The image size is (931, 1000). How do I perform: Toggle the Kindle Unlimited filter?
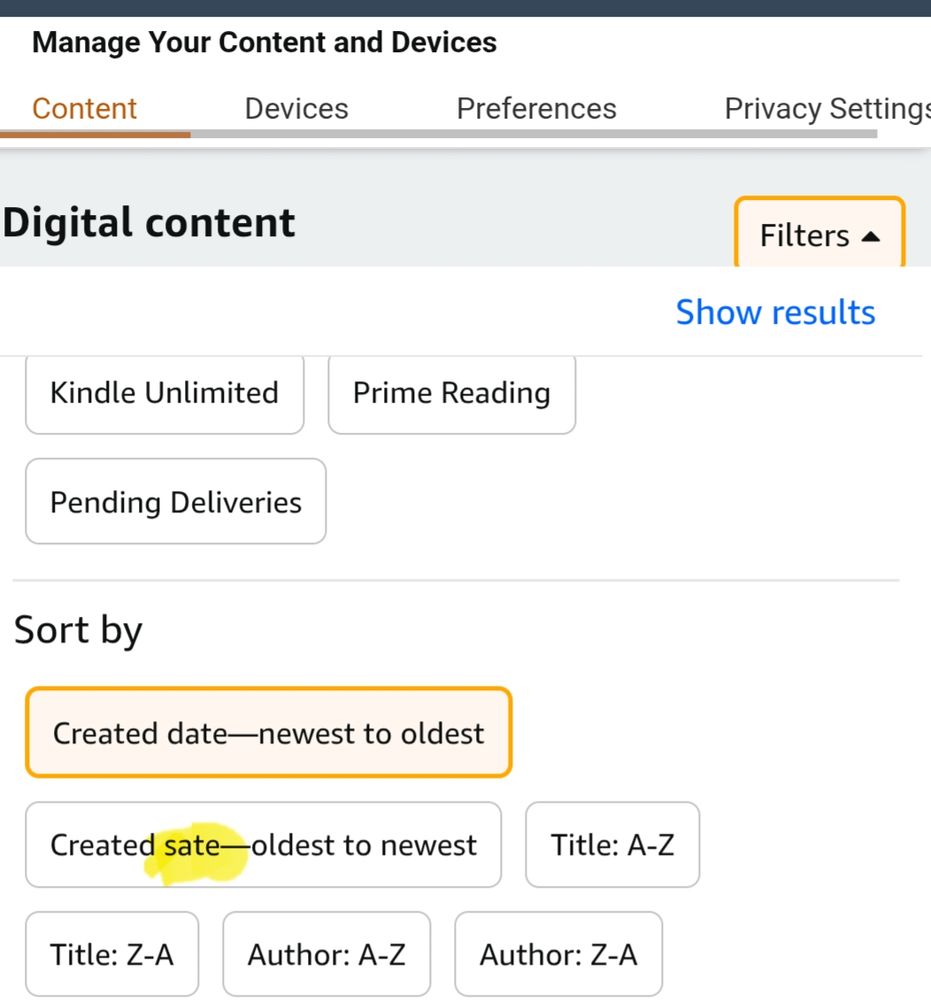pyautogui.click(x=164, y=392)
